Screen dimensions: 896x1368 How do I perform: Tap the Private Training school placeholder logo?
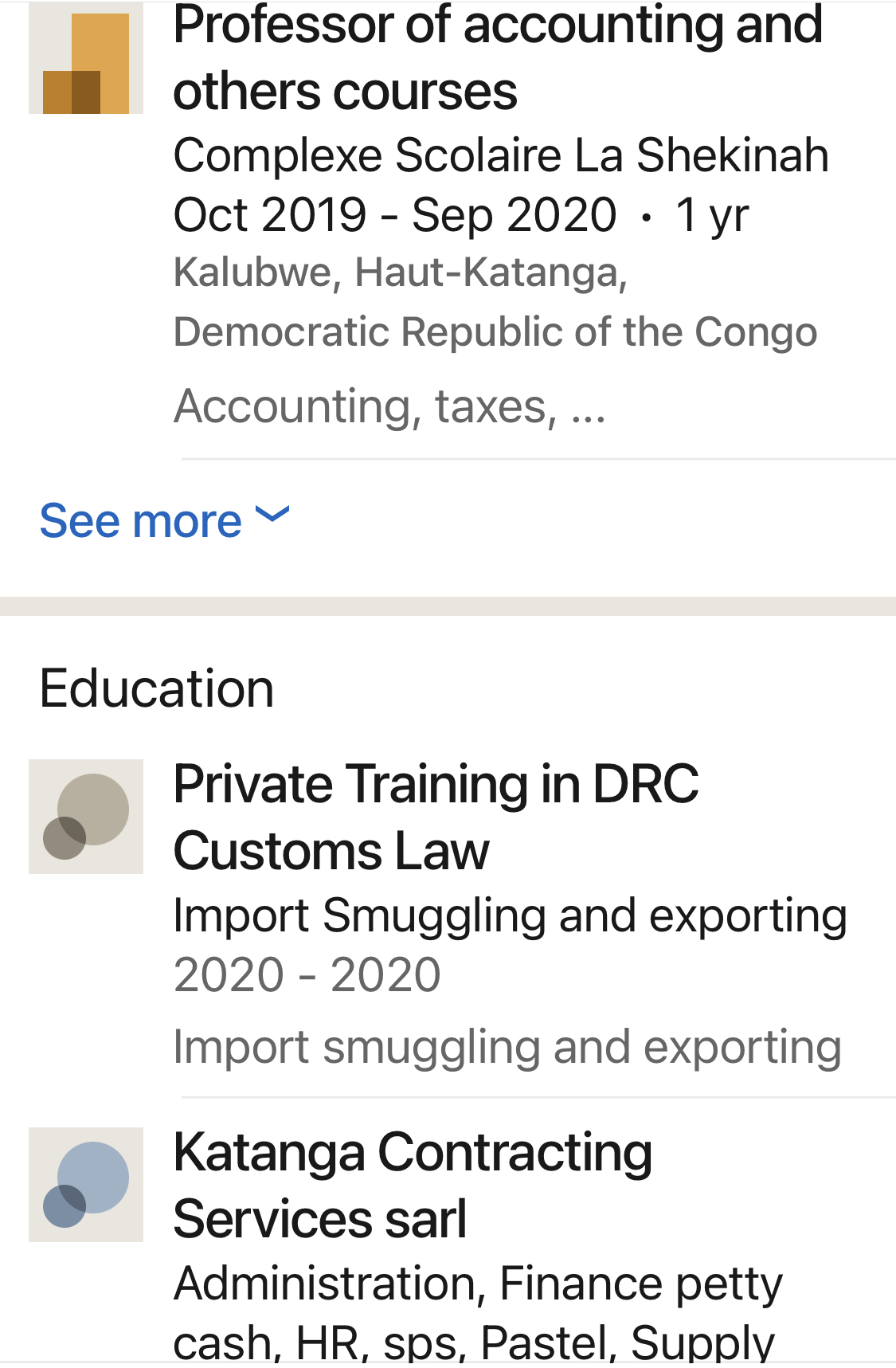pos(86,817)
